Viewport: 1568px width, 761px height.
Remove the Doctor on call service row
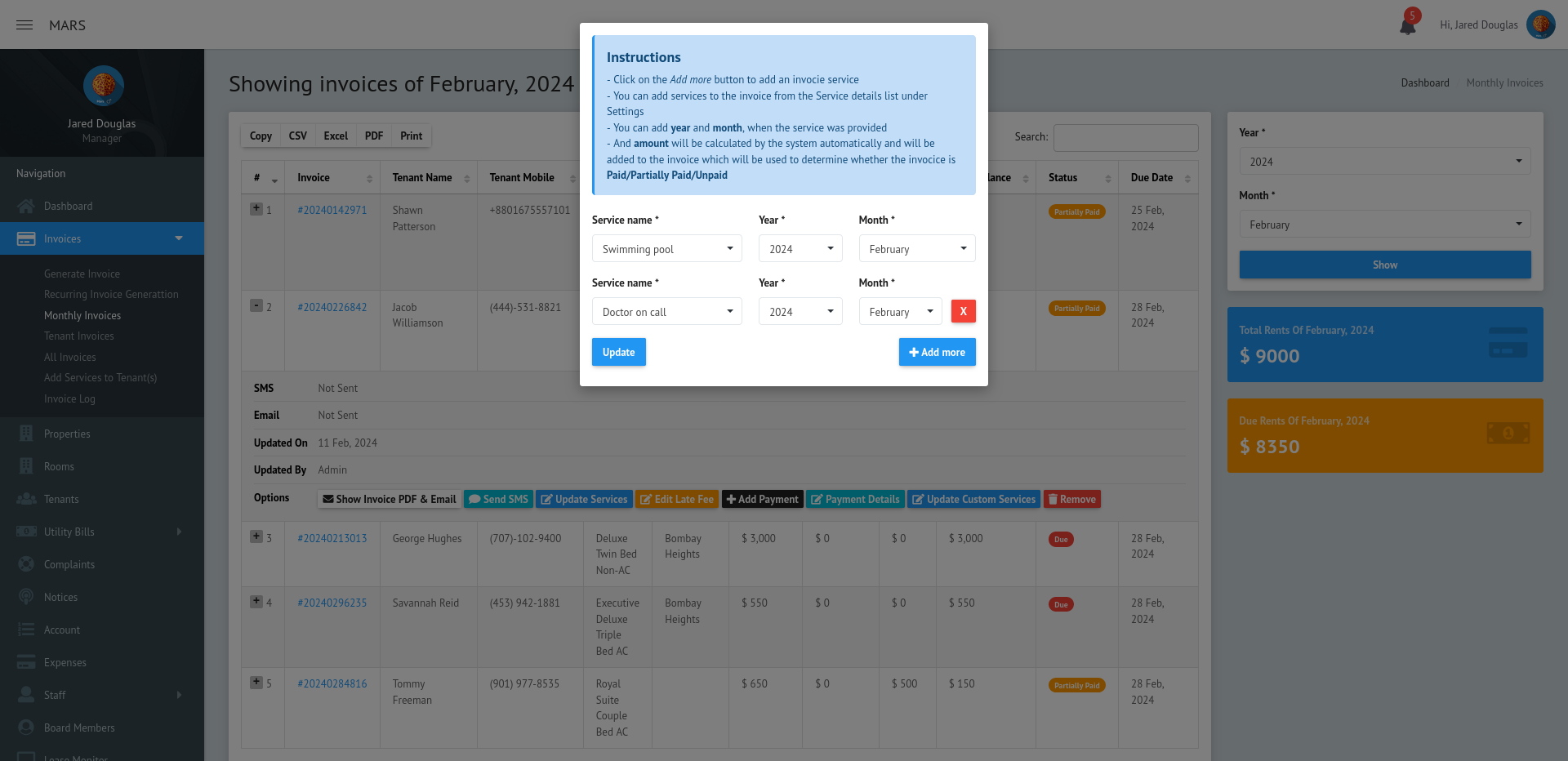pos(963,311)
